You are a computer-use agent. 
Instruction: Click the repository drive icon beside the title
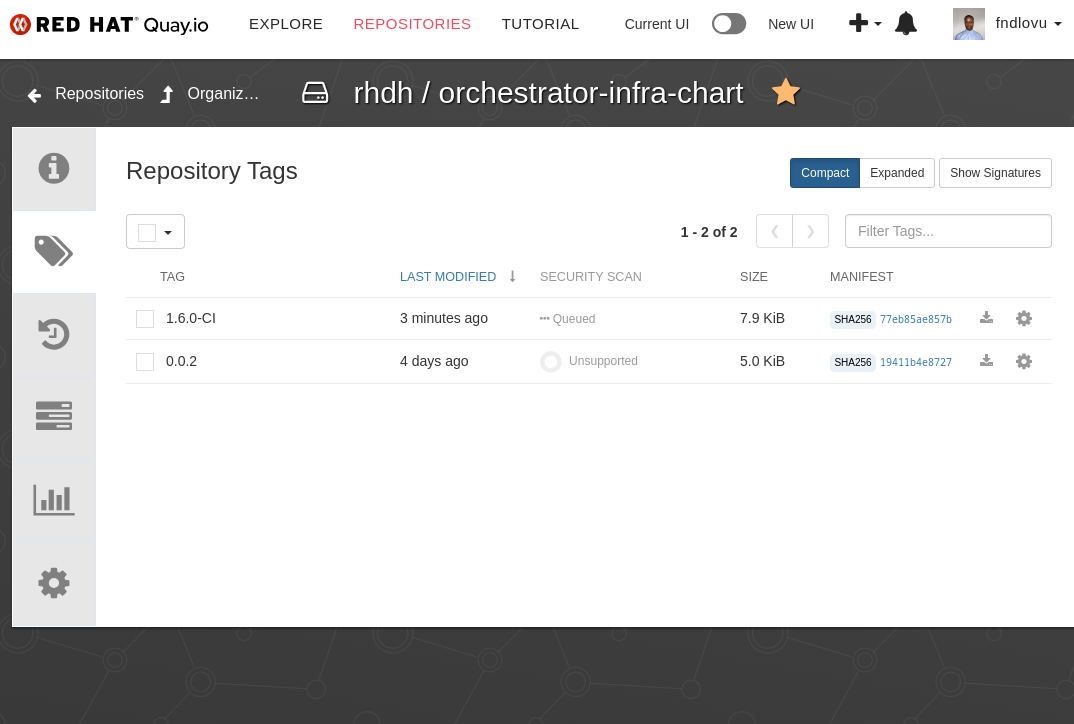pyautogui.click(x=315, y=92)
